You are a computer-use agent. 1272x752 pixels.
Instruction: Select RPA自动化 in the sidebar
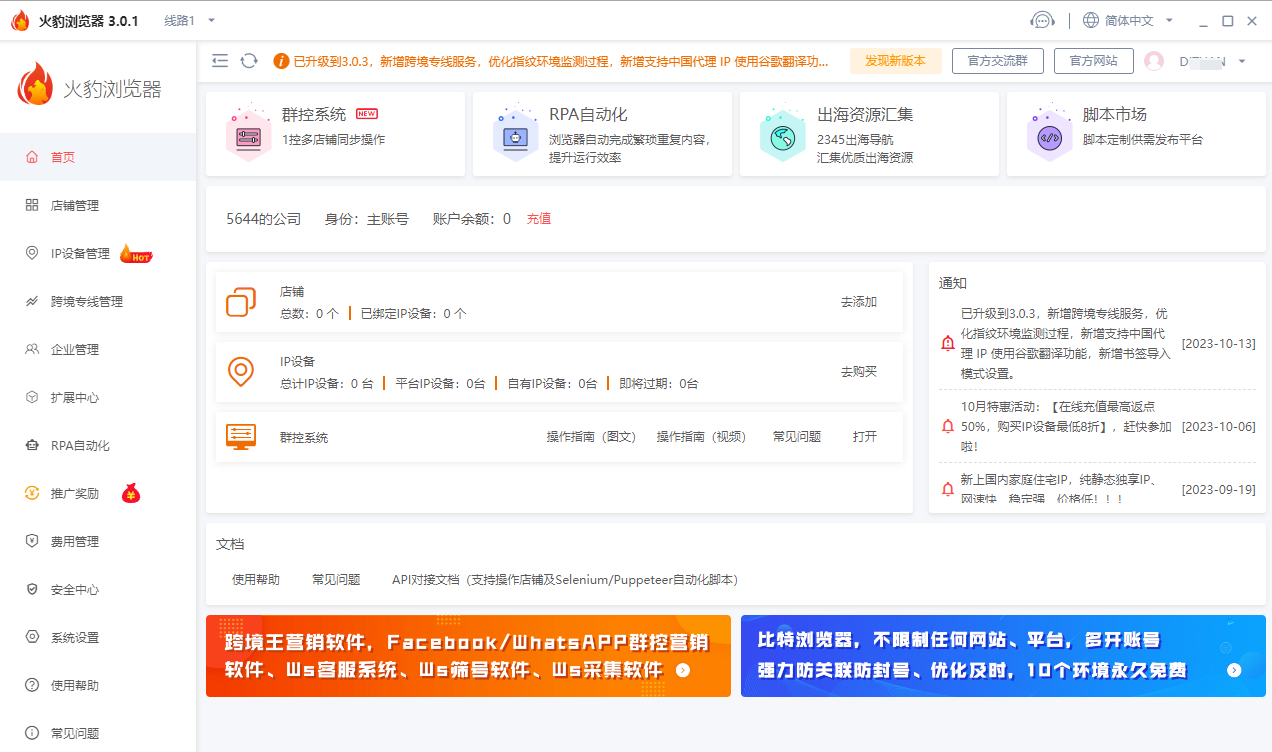98,445
